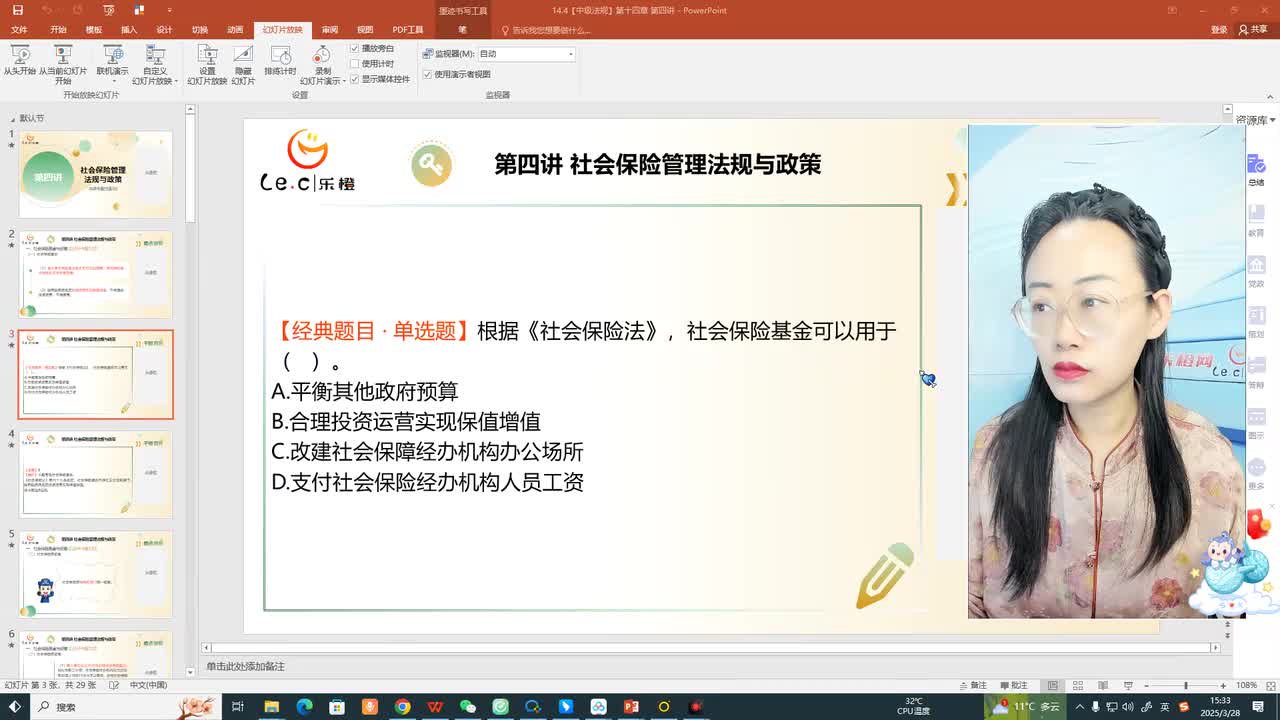Toggle 使用计时 checkbox
1280x720 pixels.
click(354, 63)
